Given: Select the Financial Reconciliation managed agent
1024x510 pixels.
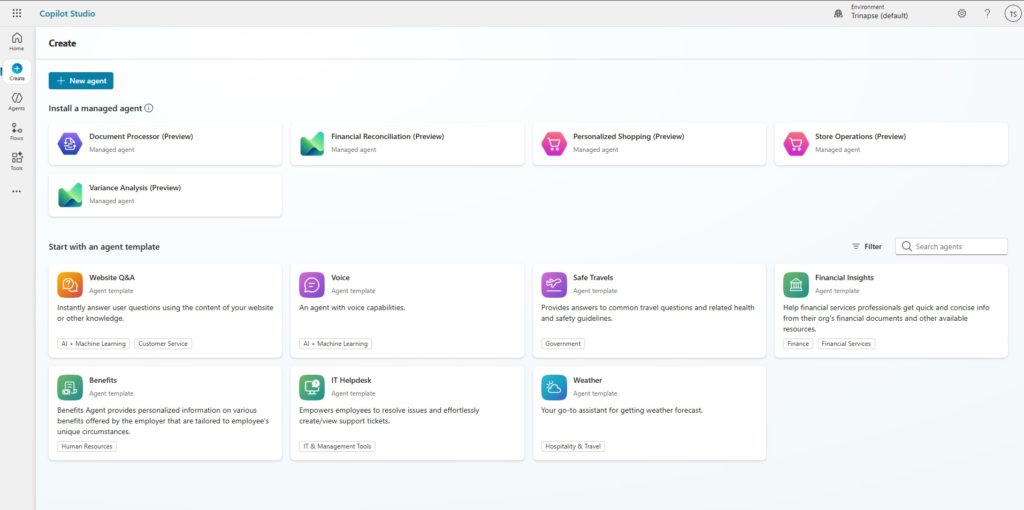Looking at the screenshot, I should pyautogui.click(x=407, y=143).
